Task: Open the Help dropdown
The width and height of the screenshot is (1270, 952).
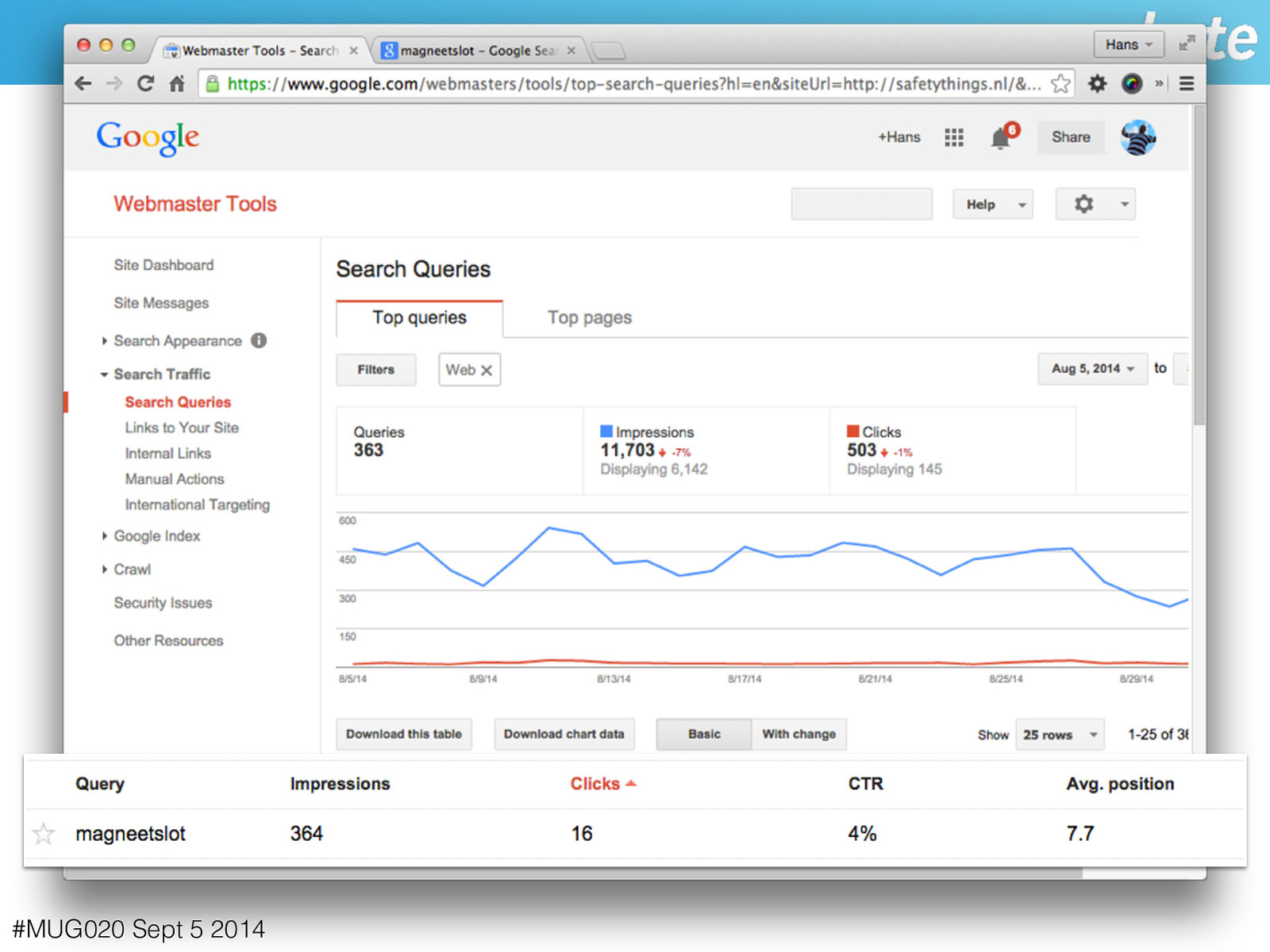Action: click(992, 204)
